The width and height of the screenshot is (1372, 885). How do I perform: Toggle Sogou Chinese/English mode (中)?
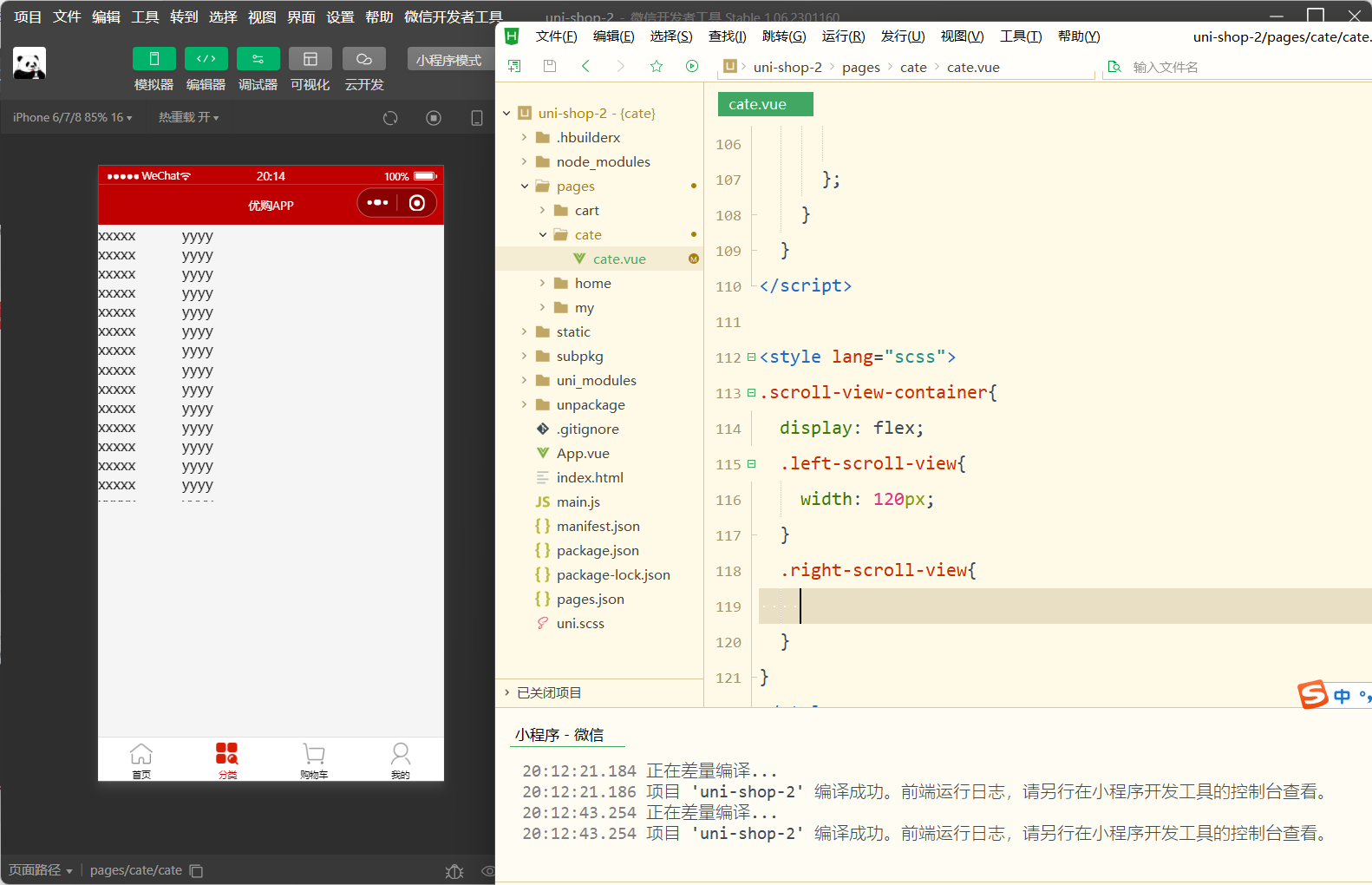pos(1343,696)
